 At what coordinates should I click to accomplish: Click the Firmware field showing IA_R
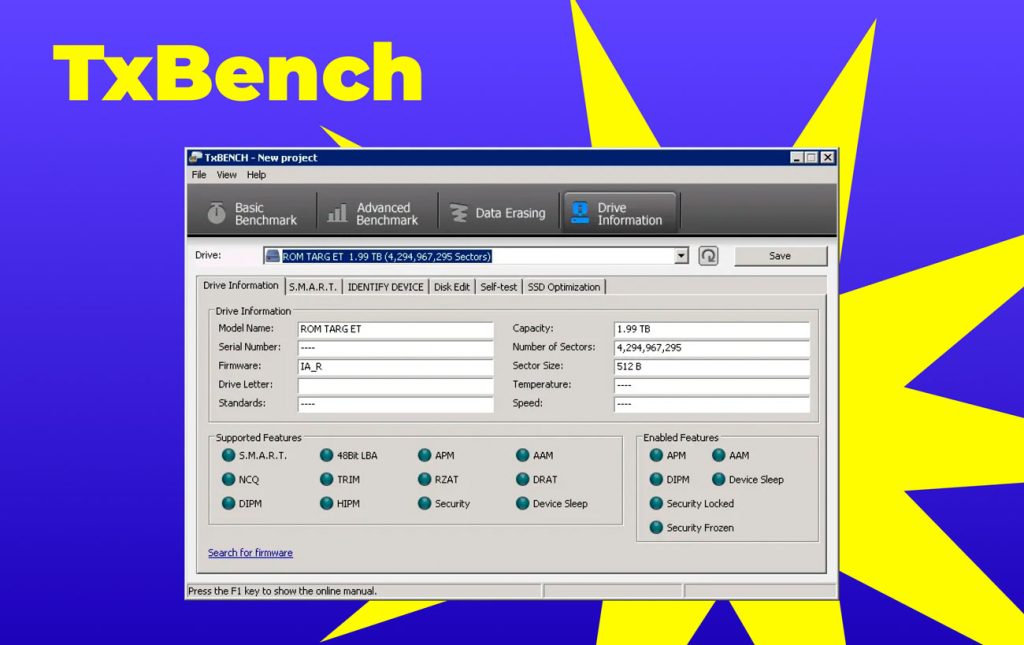tap(395, 366)
